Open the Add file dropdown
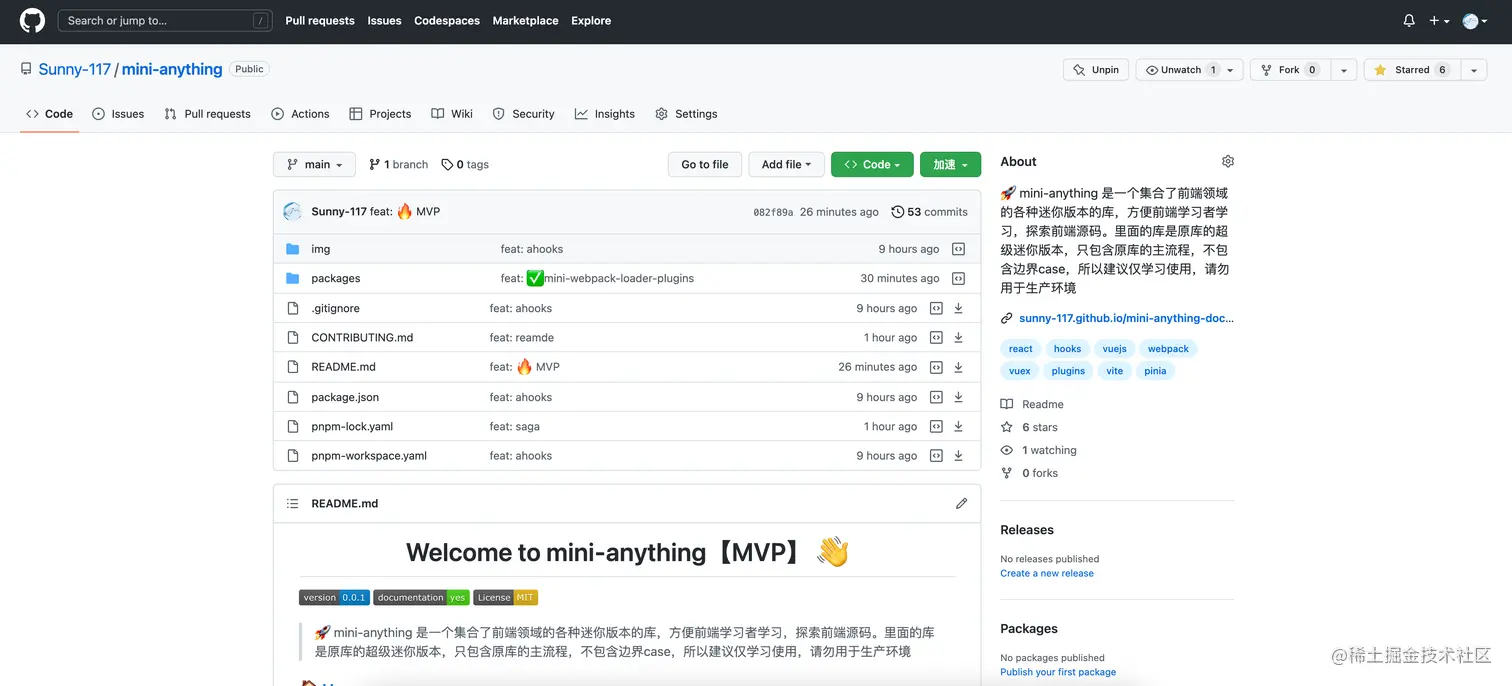The width and height of the screenshot is (1512, 686). pyautogui.click(x=786, y=165)
